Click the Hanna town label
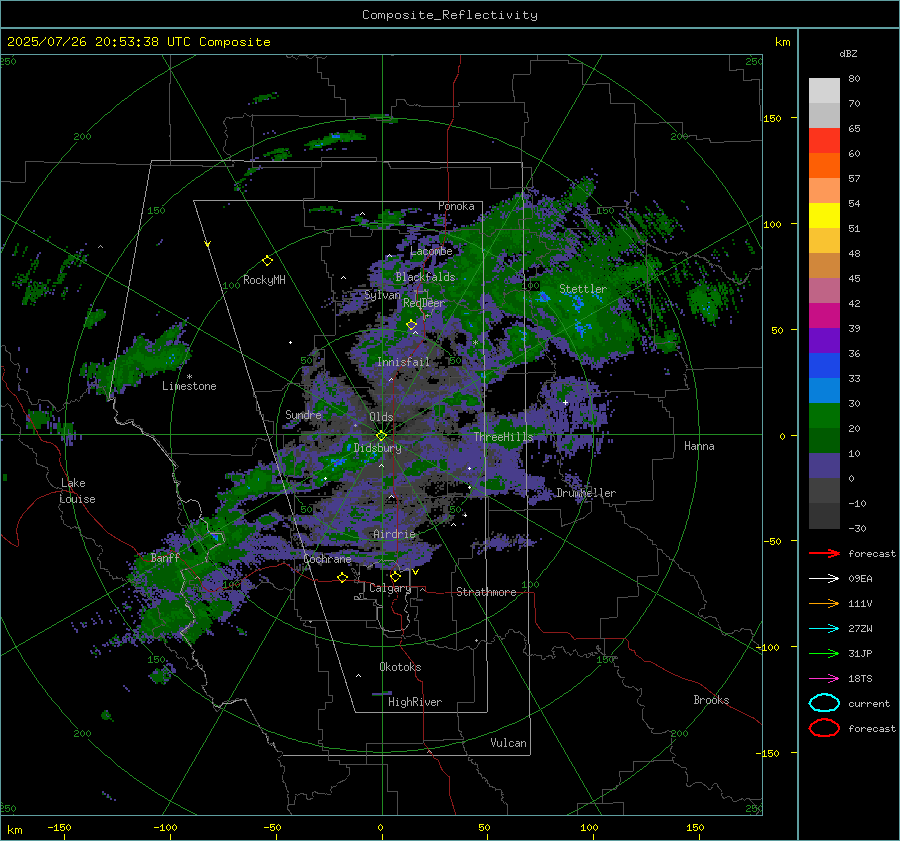Viewport: 900px width, 841px height. (x=699, y=446)
